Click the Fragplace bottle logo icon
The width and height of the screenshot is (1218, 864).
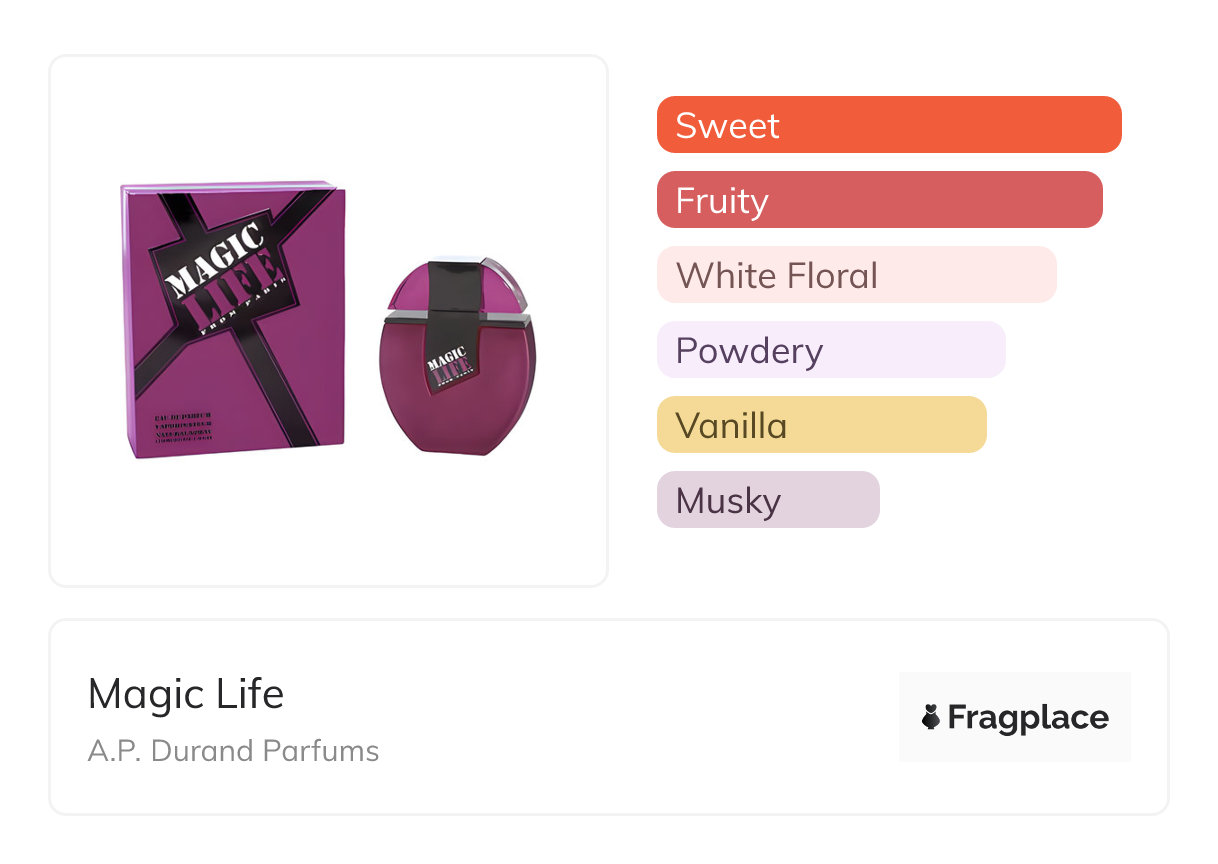click(931, 717)
